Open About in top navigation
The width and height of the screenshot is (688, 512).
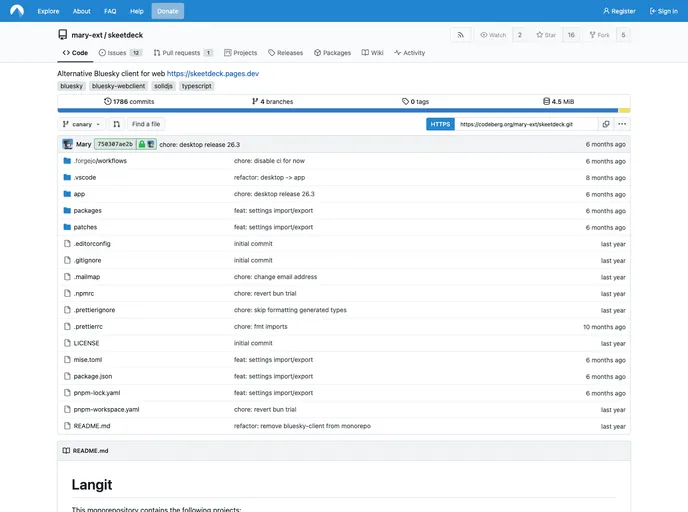(x=82, y=11)
